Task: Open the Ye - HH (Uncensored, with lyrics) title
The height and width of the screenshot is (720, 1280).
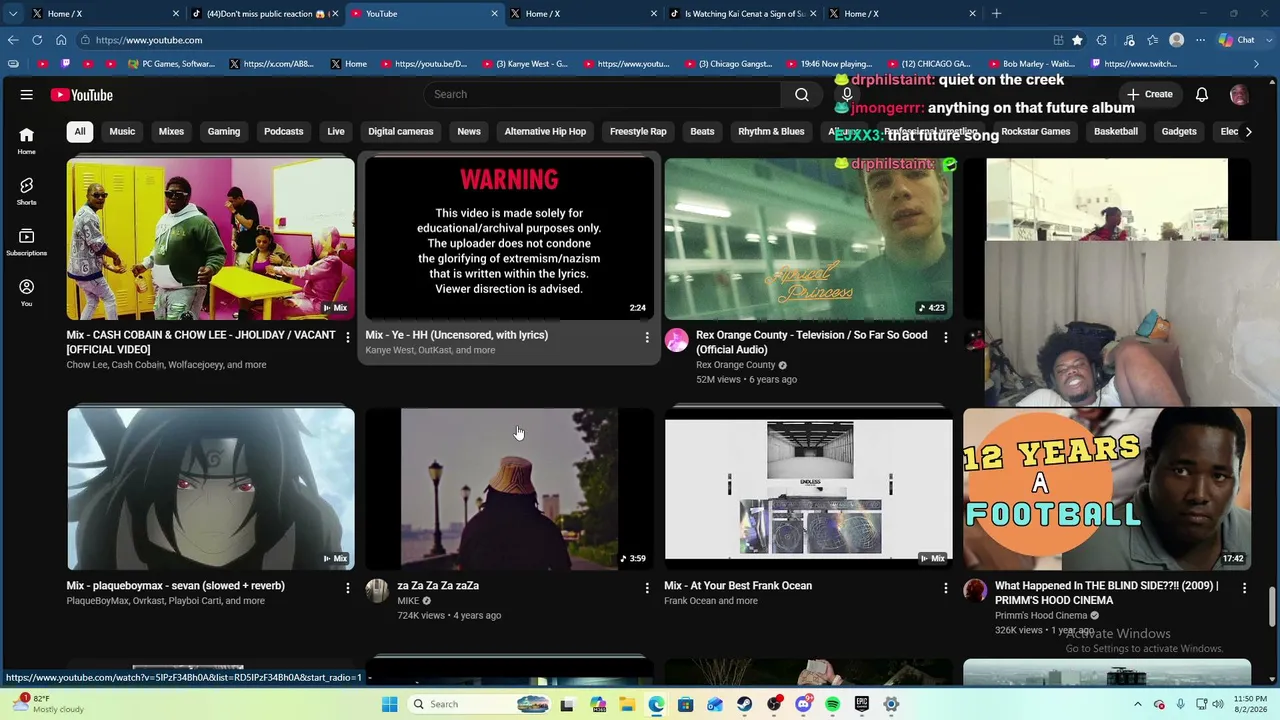Action: coord(457,335)
